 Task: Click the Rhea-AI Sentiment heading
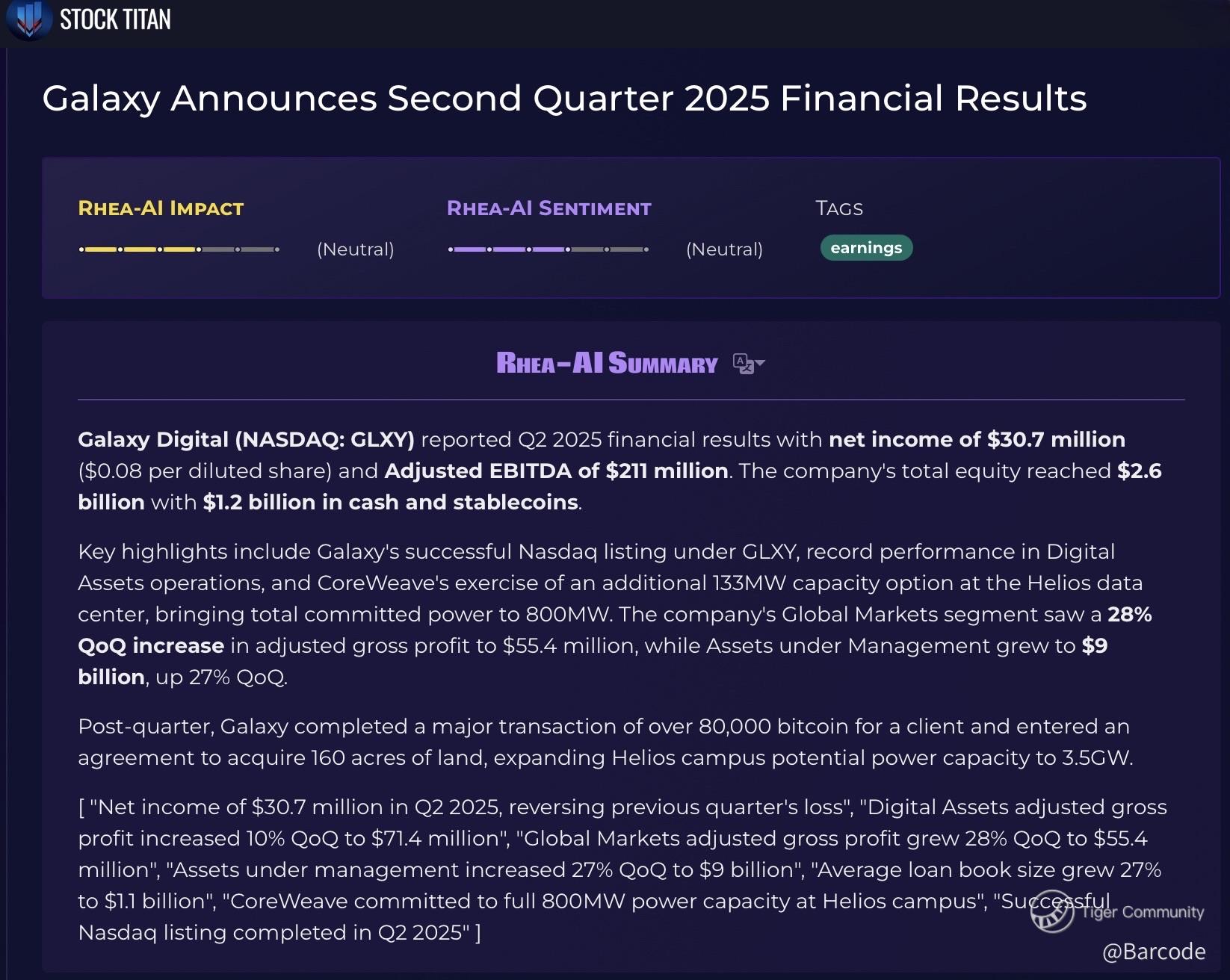tap(548, 208)
